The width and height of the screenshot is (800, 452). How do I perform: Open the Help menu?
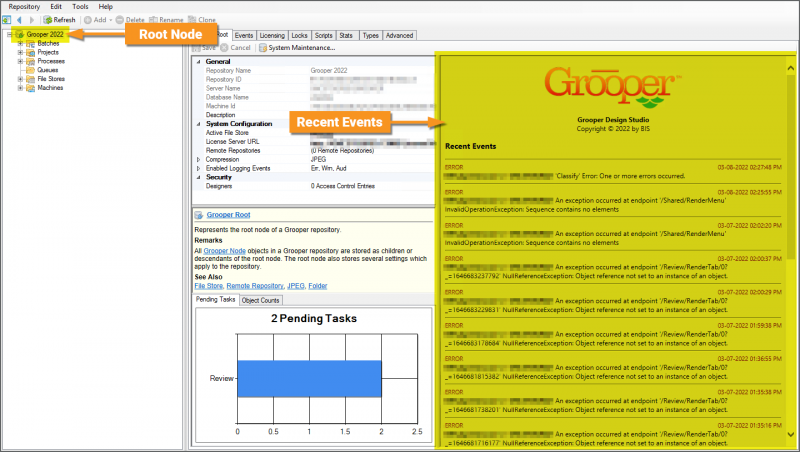coord(106,7)
